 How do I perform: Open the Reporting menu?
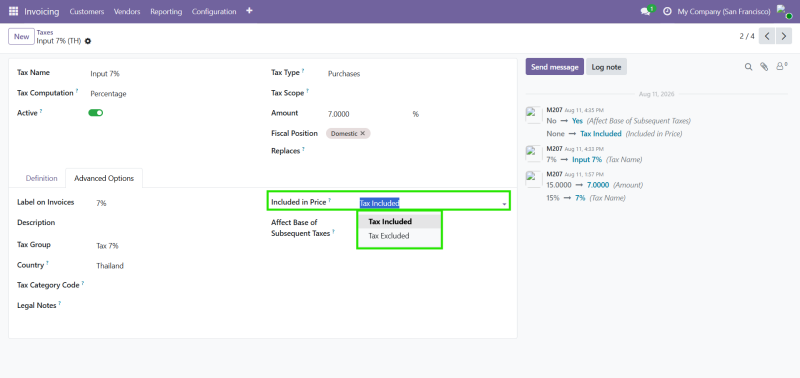[166, 11]
